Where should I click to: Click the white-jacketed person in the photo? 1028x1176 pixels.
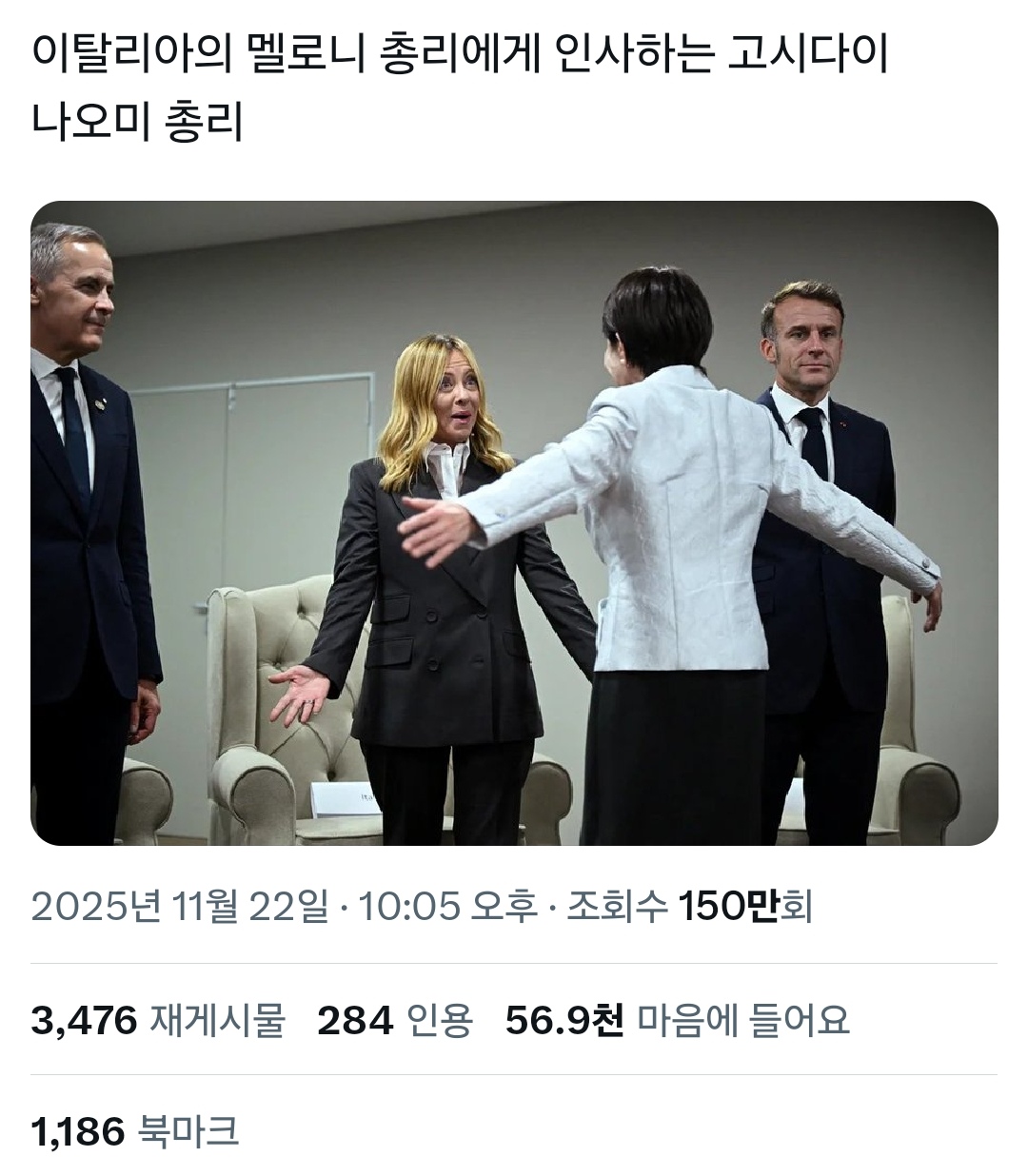pos(666,533)
